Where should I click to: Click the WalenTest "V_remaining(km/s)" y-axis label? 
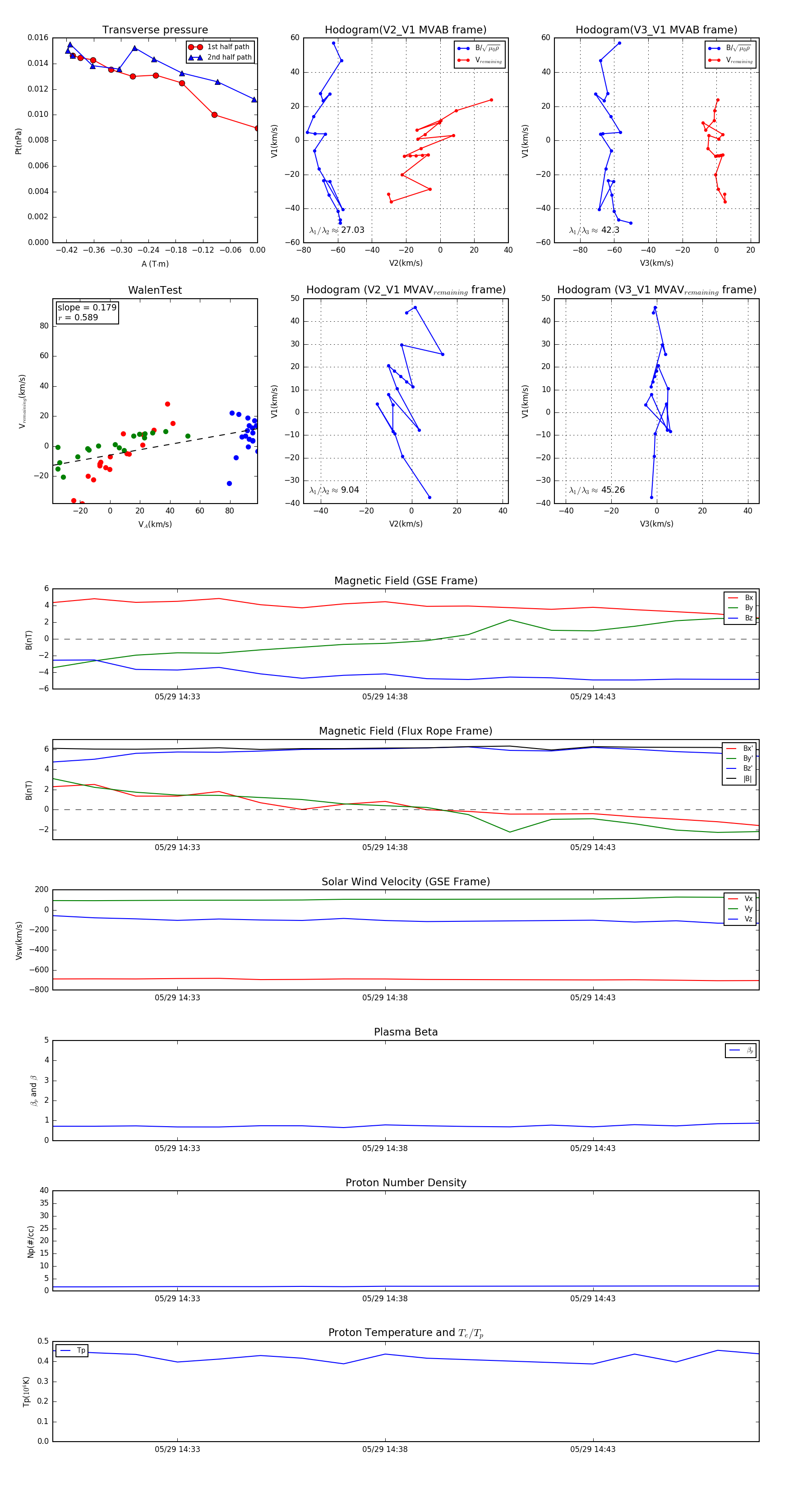pyautogui.click(x=22, y=401)
